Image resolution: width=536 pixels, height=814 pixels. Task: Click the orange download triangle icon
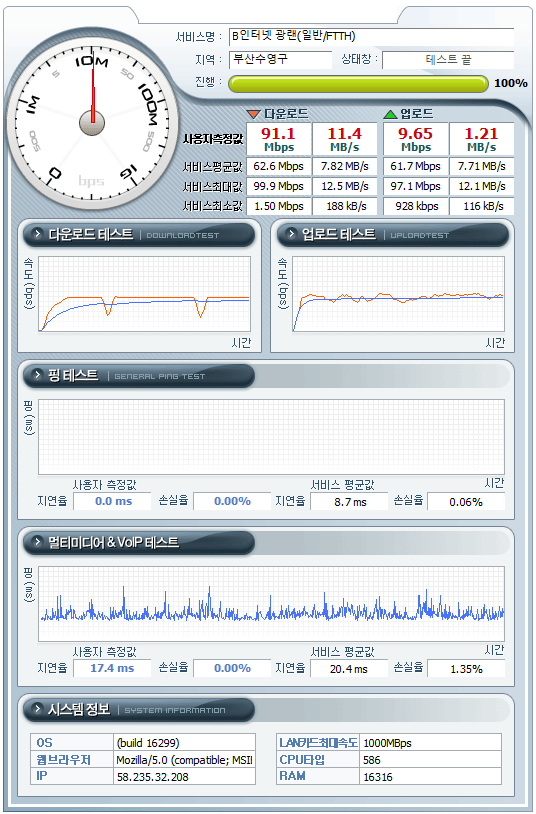253,114
